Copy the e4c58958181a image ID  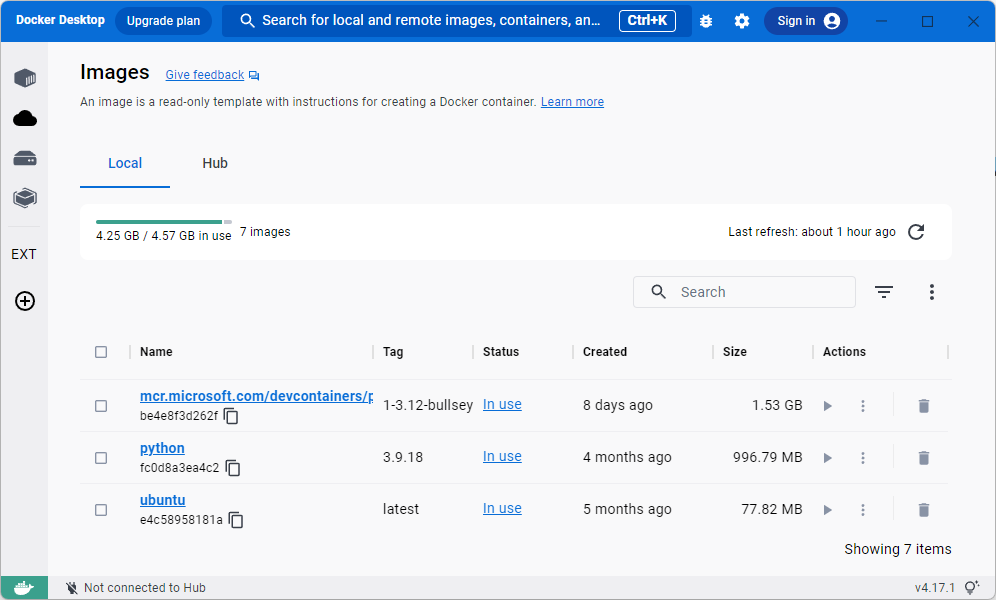pos(236,521)
